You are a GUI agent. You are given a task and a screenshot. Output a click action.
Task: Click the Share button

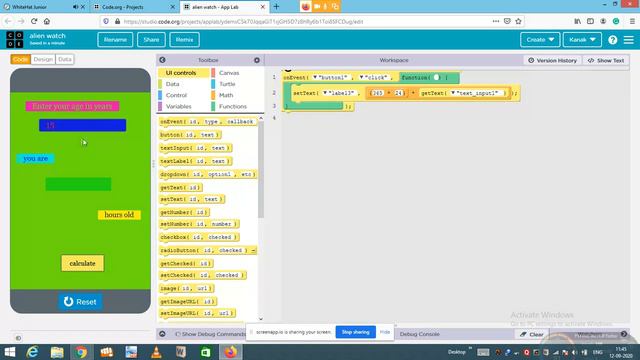click(151, 40)
